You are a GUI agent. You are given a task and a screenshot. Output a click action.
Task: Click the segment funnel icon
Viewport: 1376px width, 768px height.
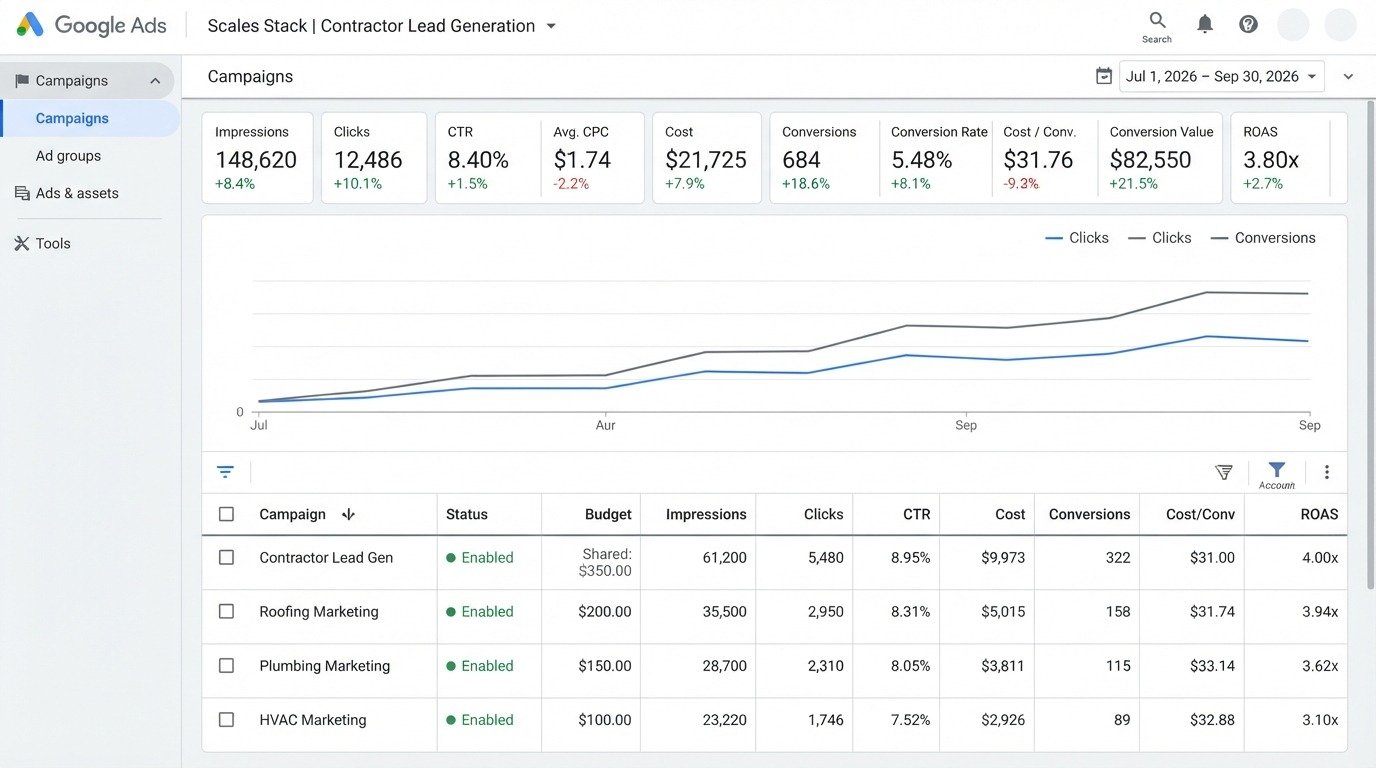(x=1223, y=472)
